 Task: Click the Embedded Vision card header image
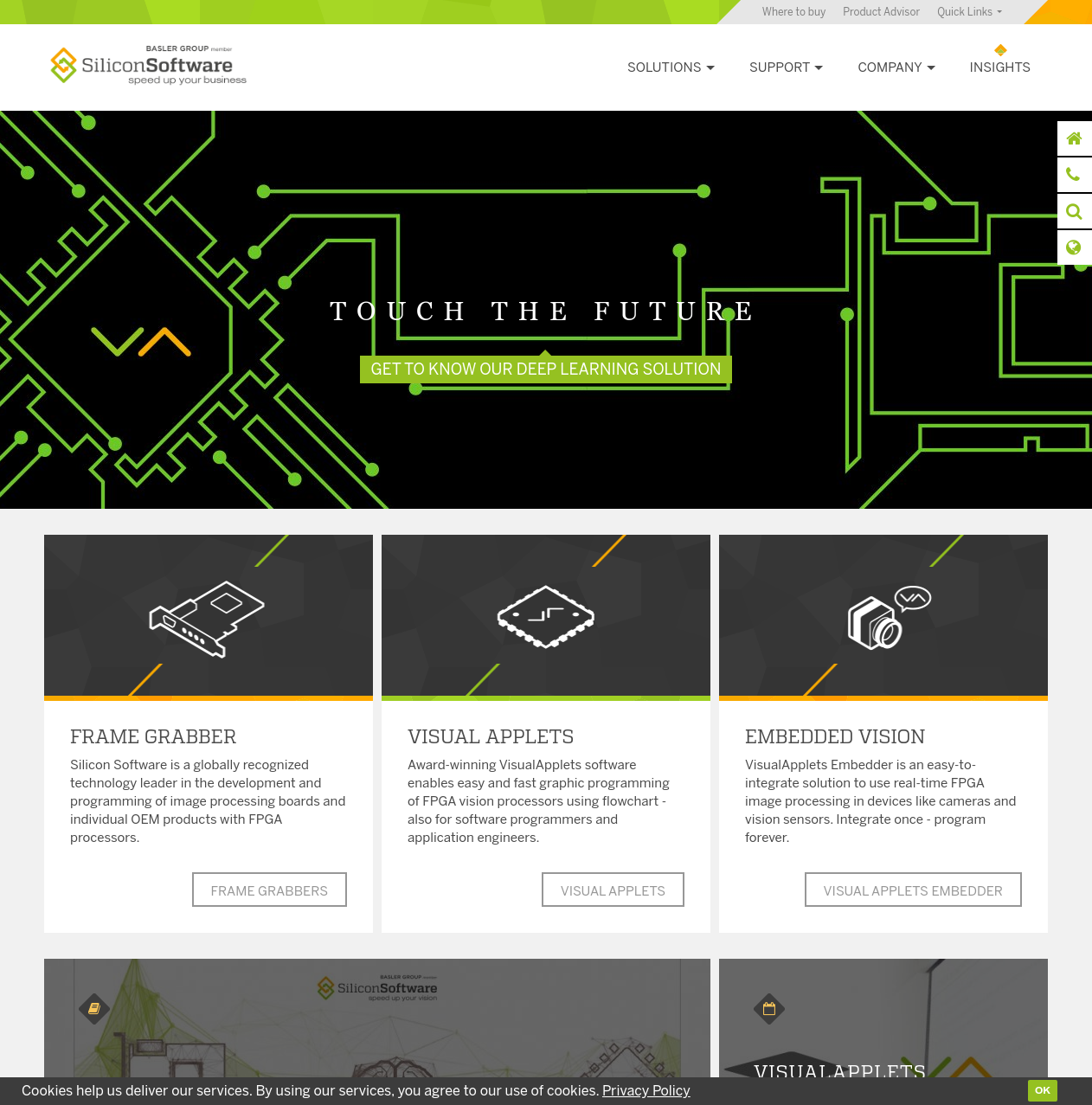[883, 617]
